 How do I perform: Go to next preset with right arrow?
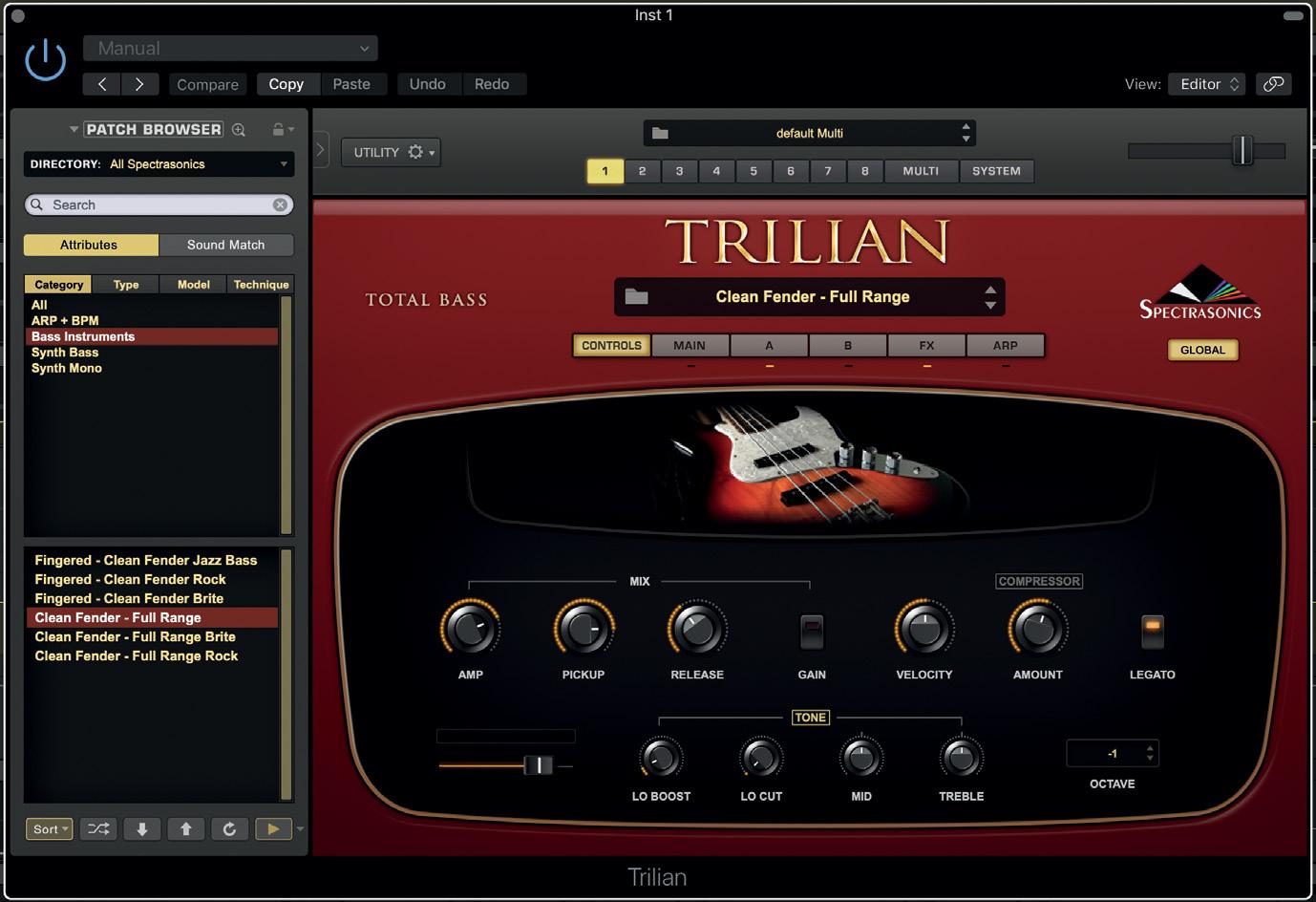(x=139, y=84)
